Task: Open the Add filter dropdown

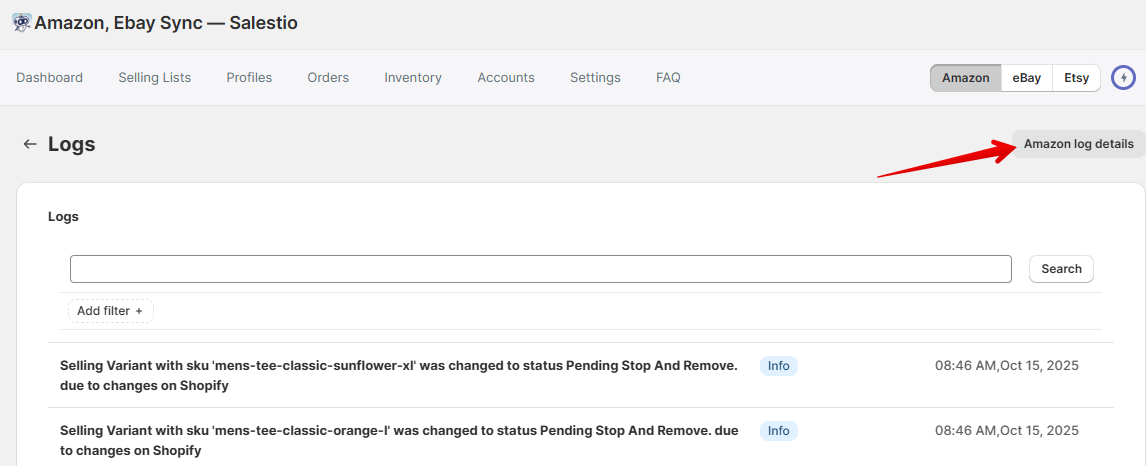Action: point(110,311)
